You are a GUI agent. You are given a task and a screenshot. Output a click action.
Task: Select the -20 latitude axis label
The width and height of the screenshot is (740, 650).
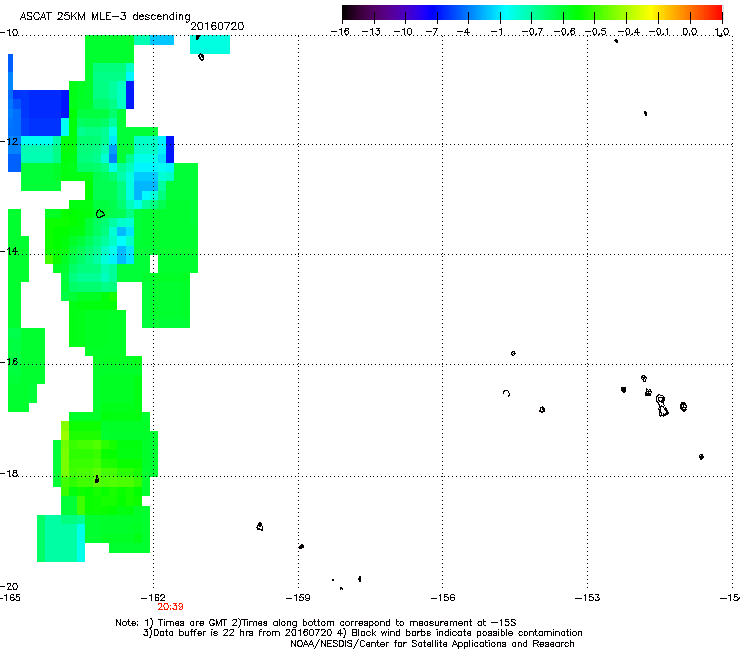tap(9, 586)
